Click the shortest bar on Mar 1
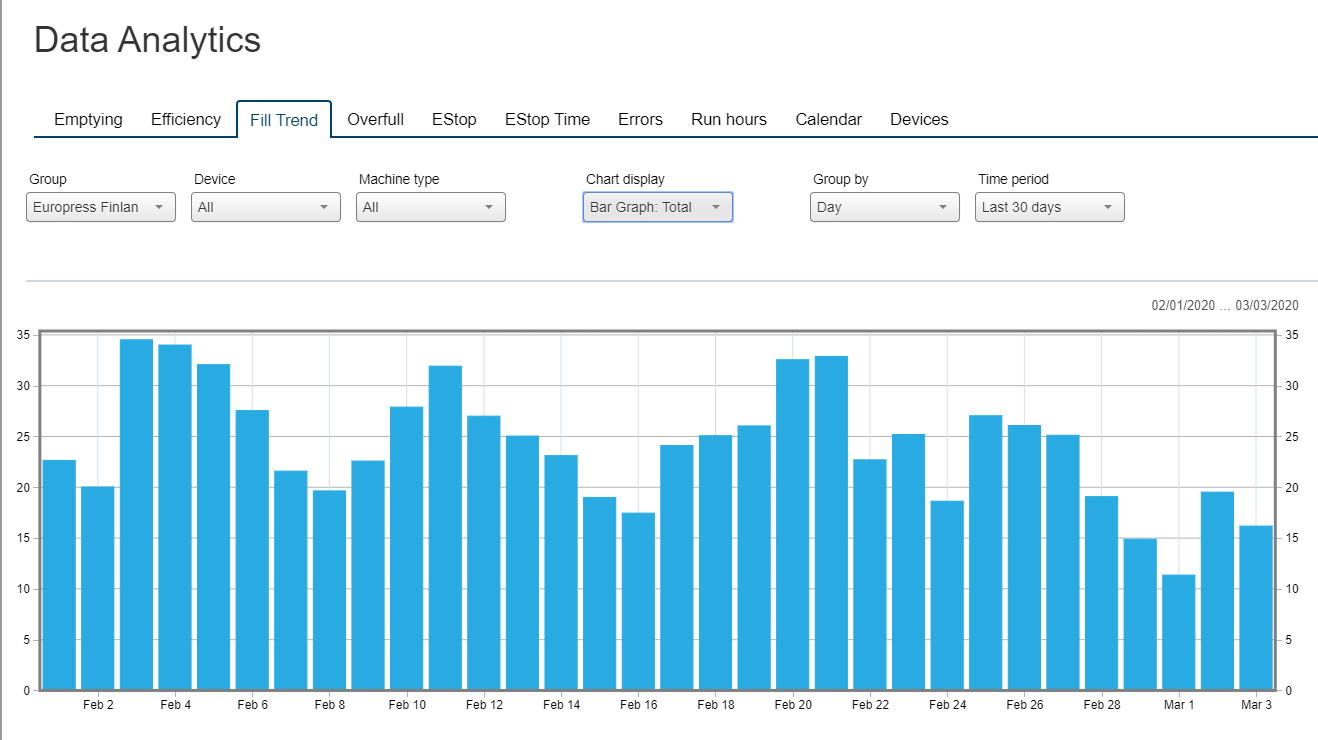Image resolution: width=1318 pixels, height=740 pixels. tap(1178, 632)
